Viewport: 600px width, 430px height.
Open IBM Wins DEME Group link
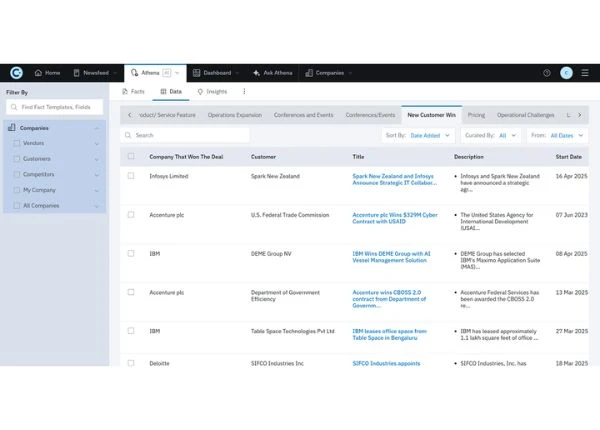(x=391, y=257)
